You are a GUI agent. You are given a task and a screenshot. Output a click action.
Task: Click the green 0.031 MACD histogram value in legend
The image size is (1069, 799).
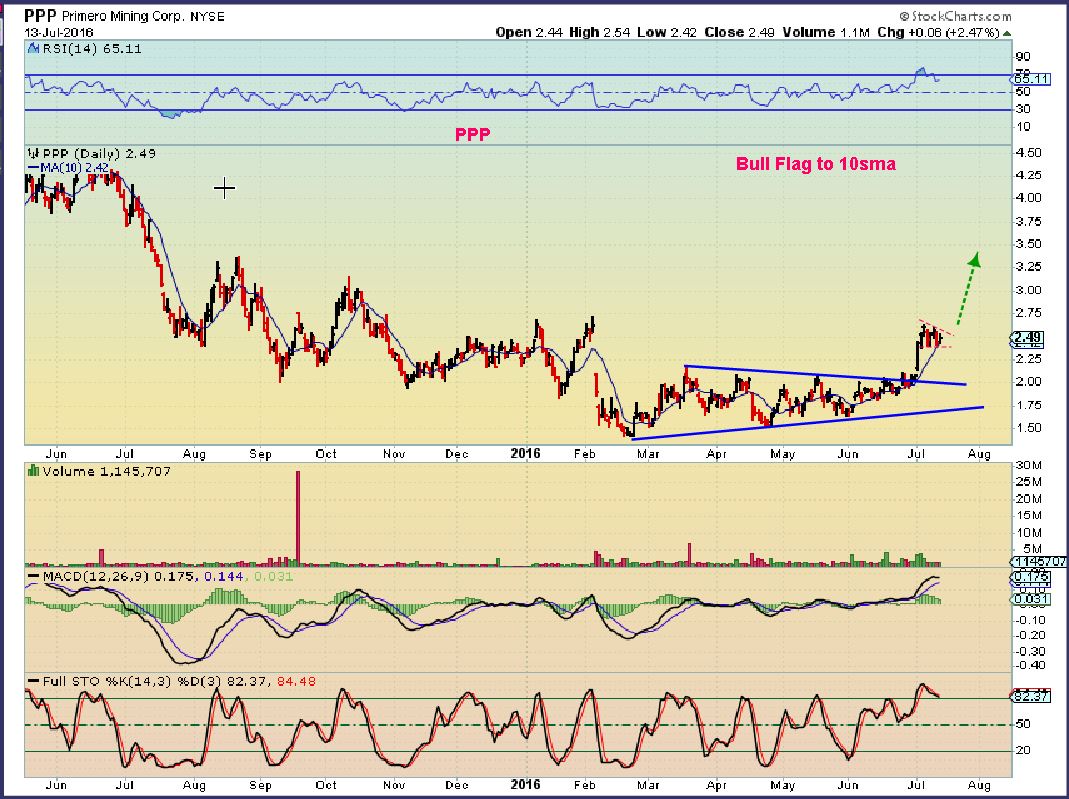pyautogui.click(x=273, y=577)
